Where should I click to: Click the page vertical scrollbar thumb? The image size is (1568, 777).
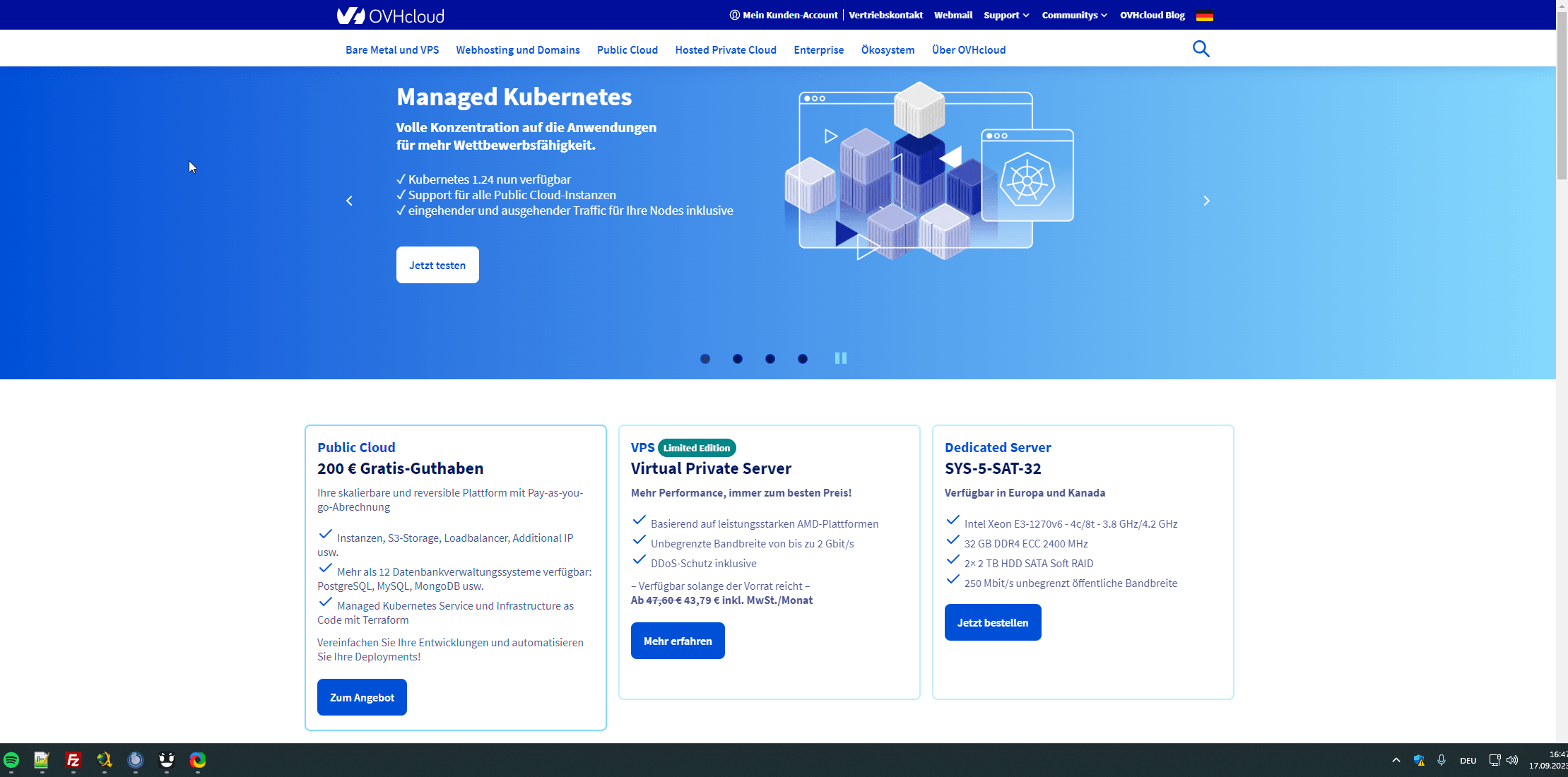1562,95
